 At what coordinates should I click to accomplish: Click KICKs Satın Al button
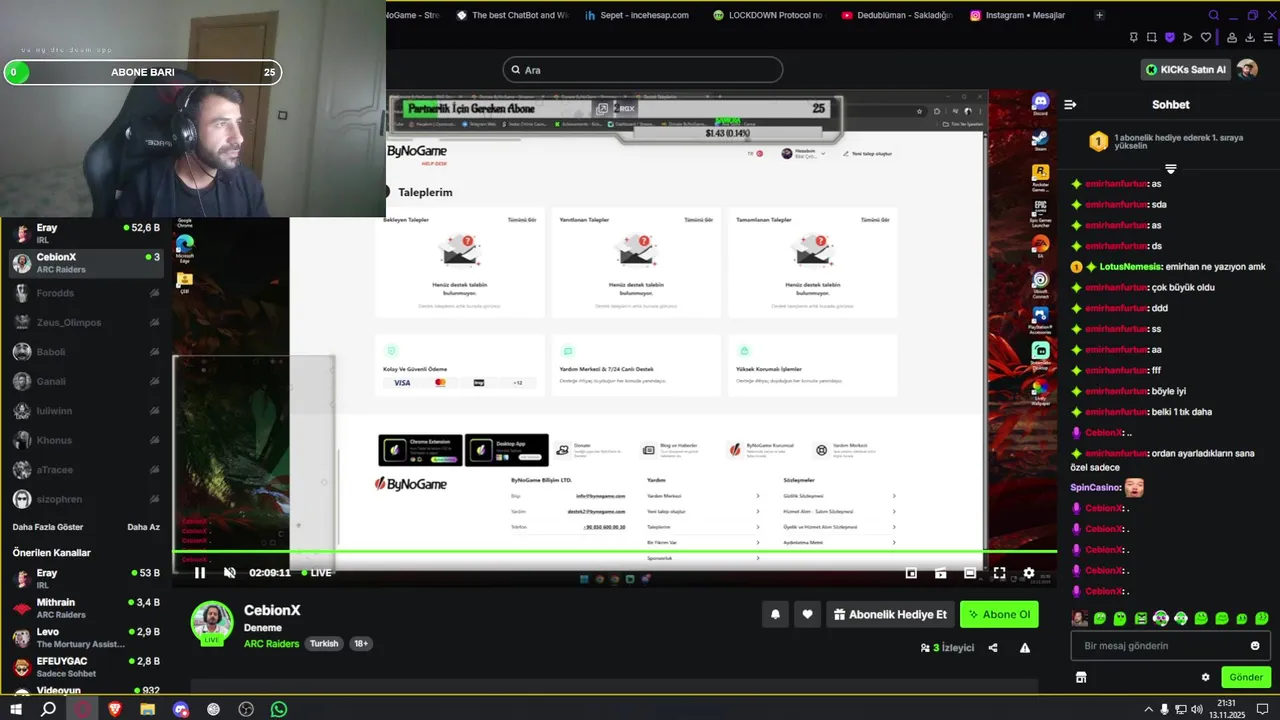pos(1185,69)
